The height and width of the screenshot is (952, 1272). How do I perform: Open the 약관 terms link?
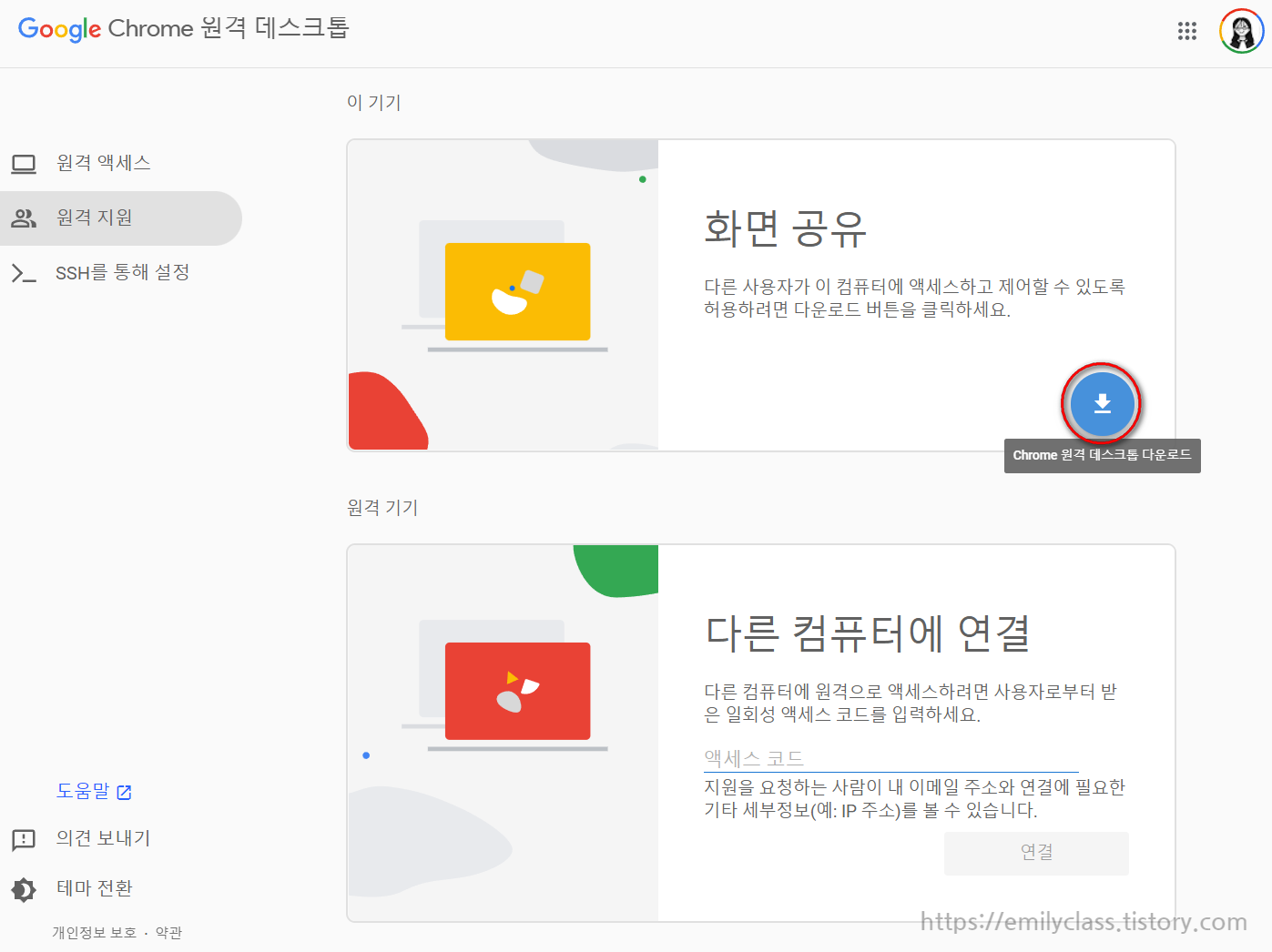(168, 933)
